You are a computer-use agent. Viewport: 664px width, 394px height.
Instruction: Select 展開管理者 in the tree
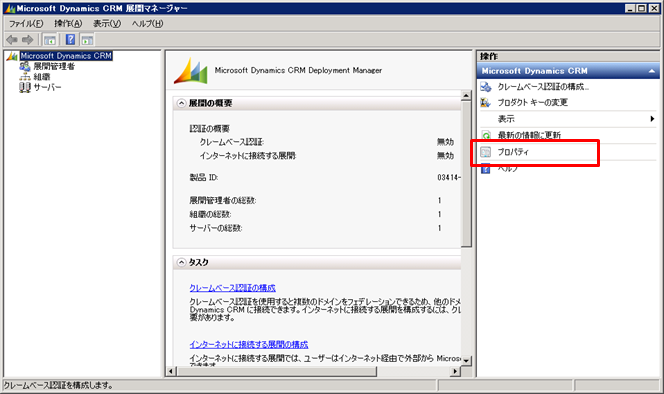54,66
